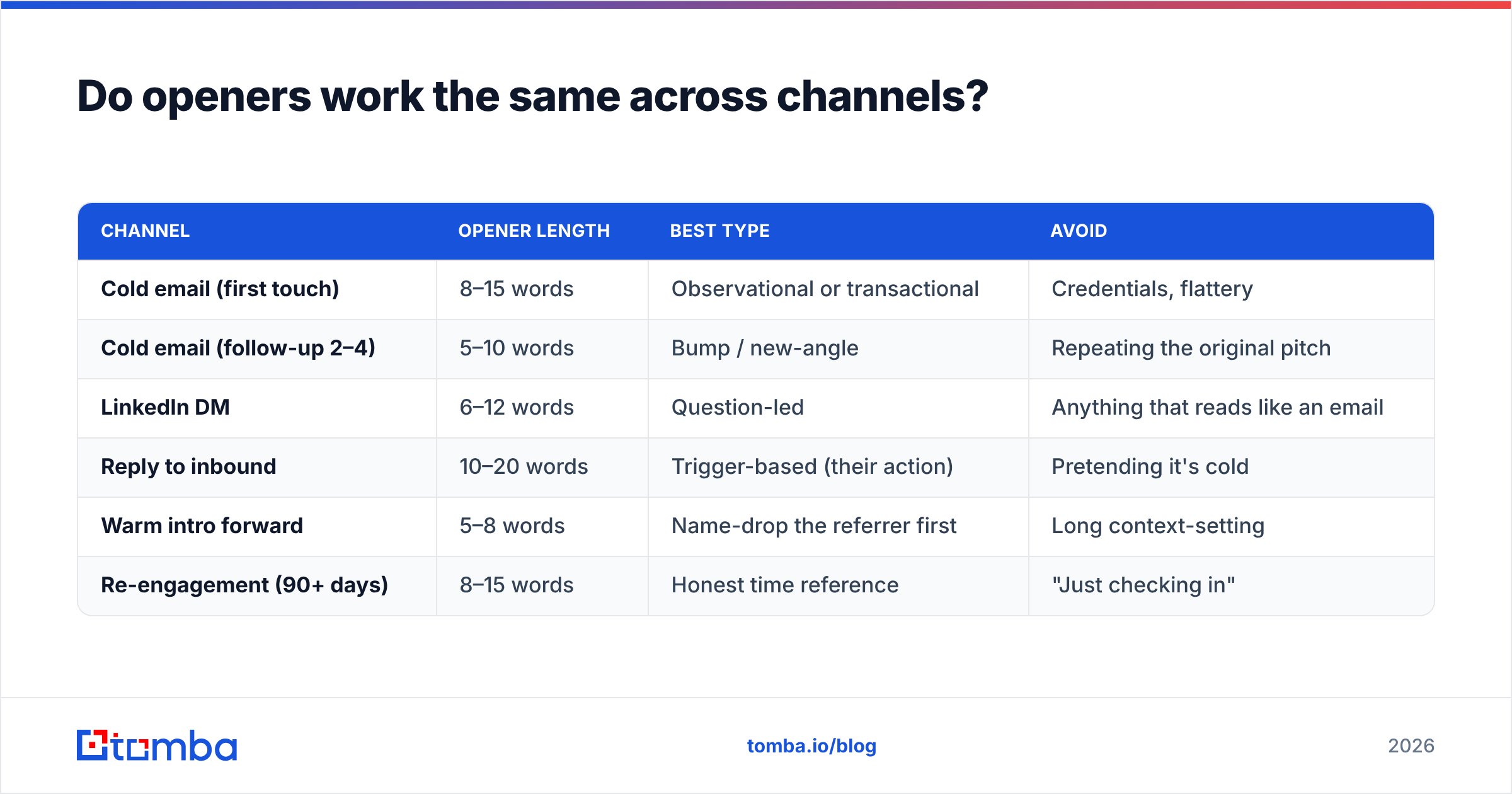This screenshot has width=1512, height=794.
Task: Click the 'Reply to inbound' row label
Action: (x=188, y=466)
